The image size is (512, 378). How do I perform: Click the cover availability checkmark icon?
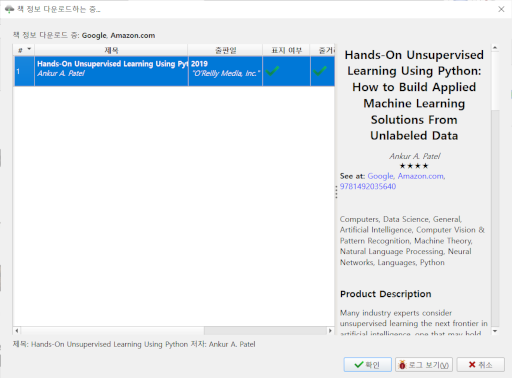(272, 71)
